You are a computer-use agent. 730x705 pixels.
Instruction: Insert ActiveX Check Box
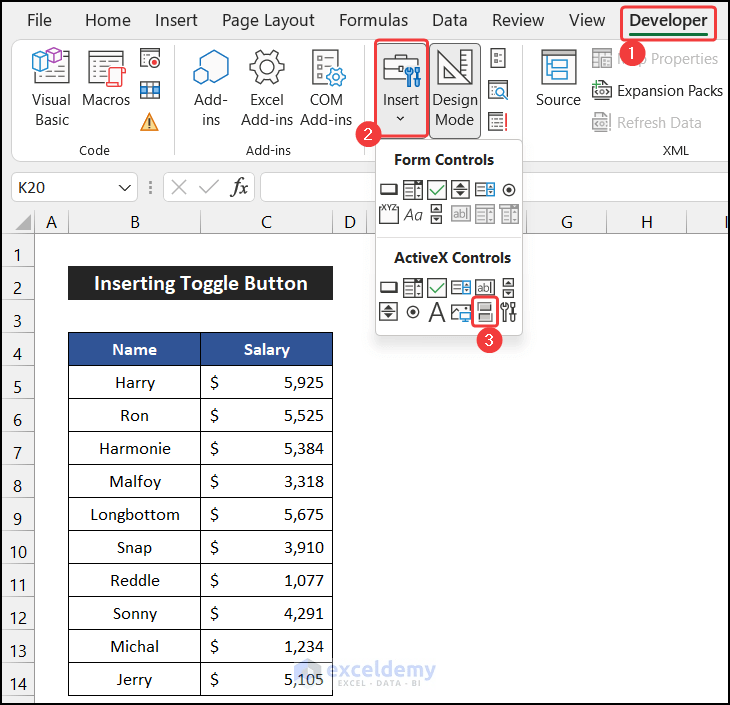pyautogui.click(x=437, y=288)
